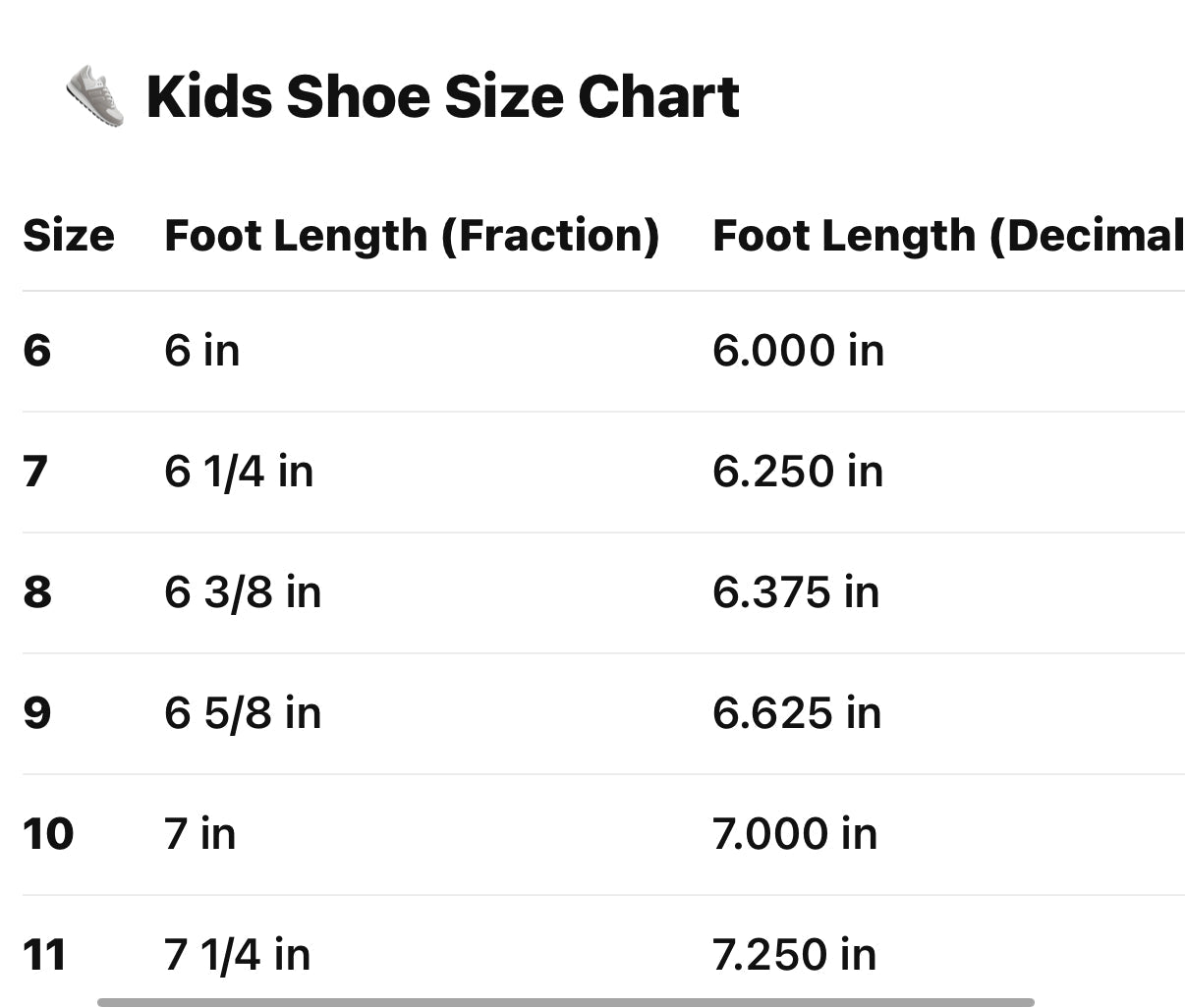Click the Size column header
The height and width of the screenshot is (1008, 1185).
(69, 236)
